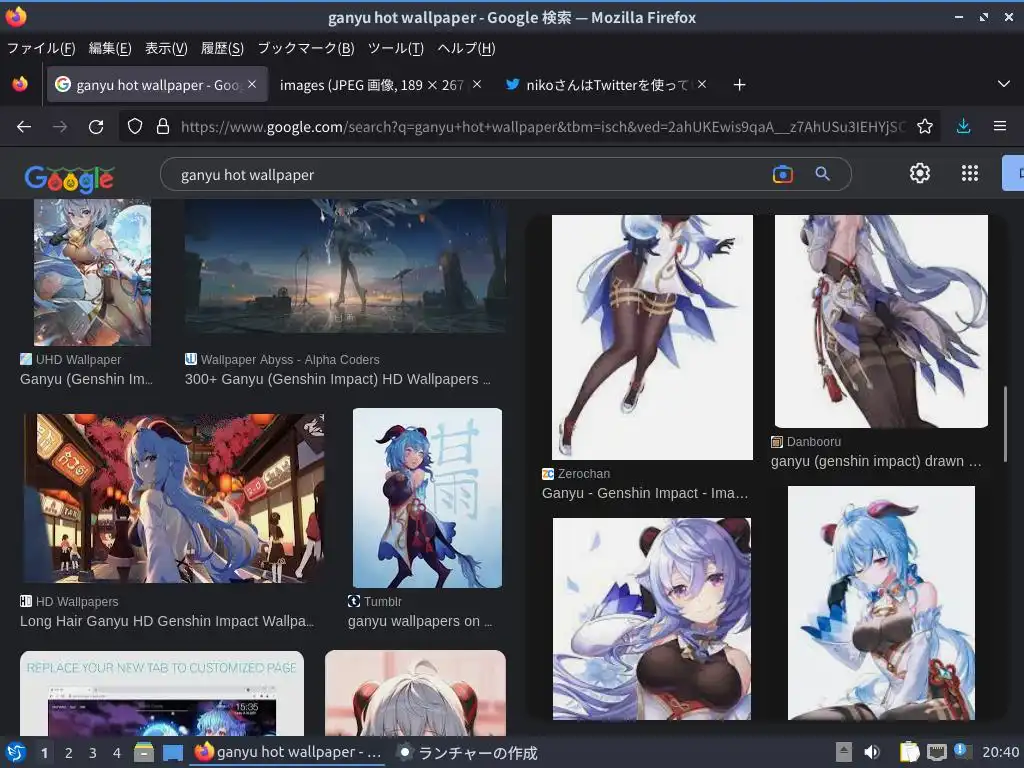
Task: Select the ランチャーの作成 taskbar window
Action: [468, 753]
